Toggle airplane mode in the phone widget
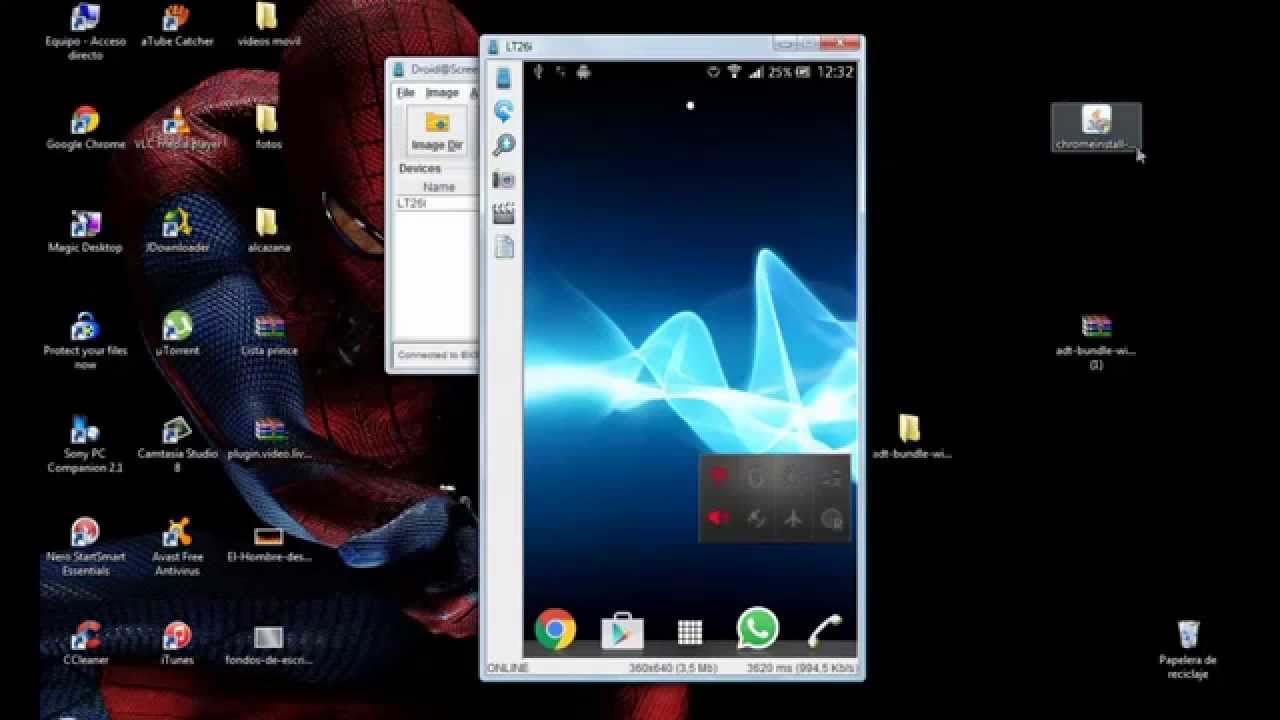 [793, 518]
